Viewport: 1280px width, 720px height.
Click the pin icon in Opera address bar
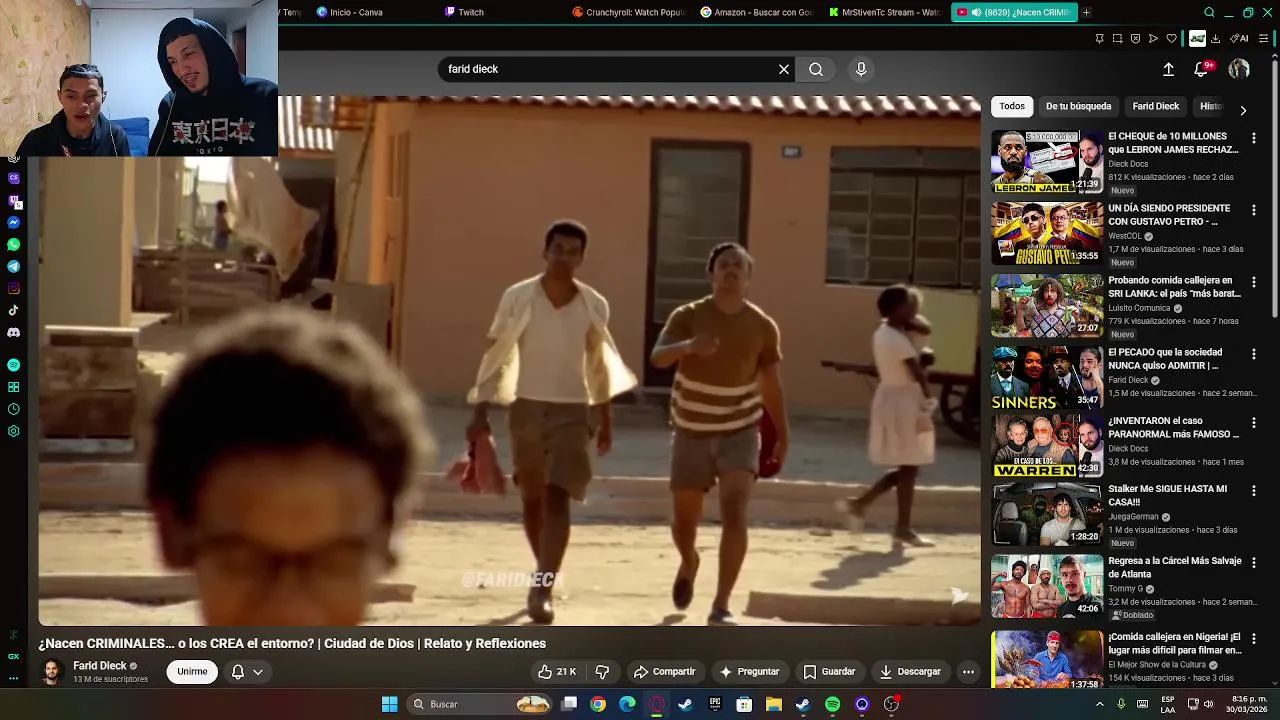tap(1099, 39)
